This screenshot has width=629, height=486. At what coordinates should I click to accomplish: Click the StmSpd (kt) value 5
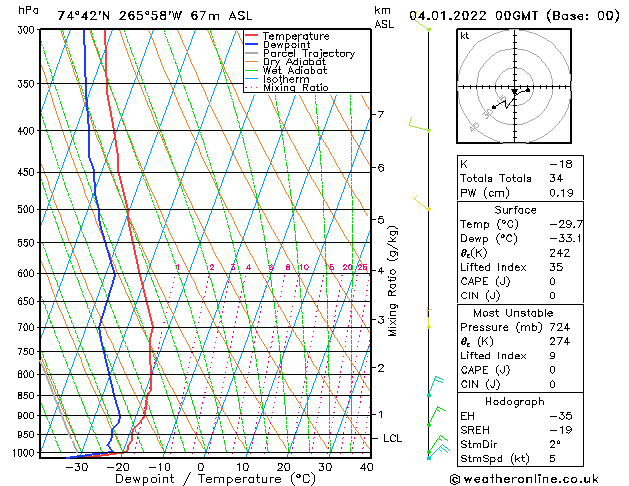tap(553, 459)
